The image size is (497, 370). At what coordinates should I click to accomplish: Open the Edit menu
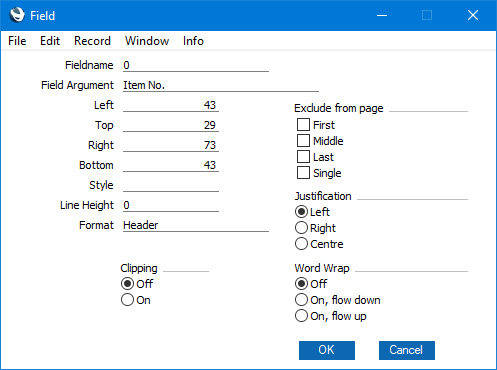[x=50, y=41]
